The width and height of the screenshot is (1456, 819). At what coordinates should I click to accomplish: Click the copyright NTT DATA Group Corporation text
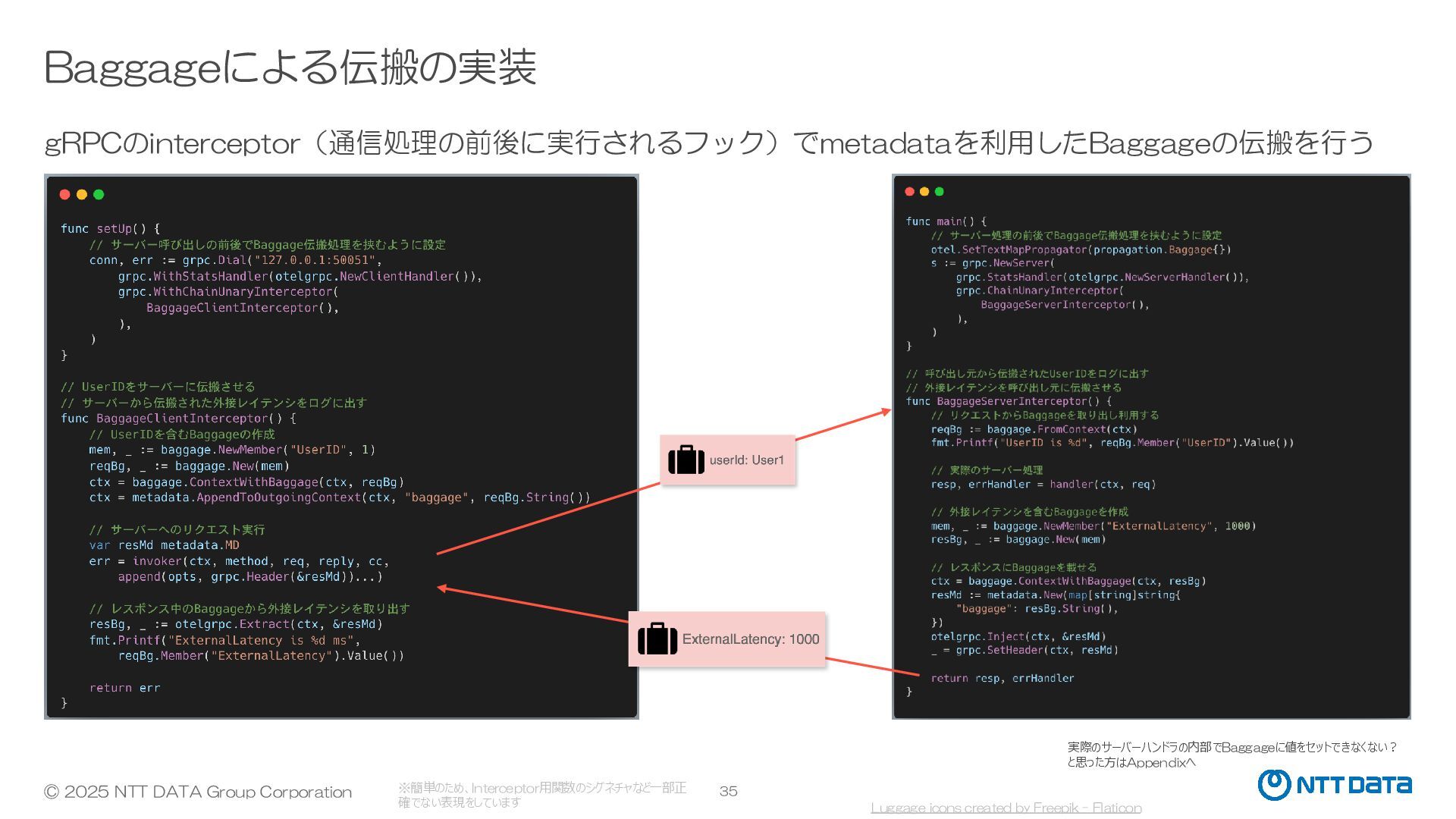pos(198,792)
